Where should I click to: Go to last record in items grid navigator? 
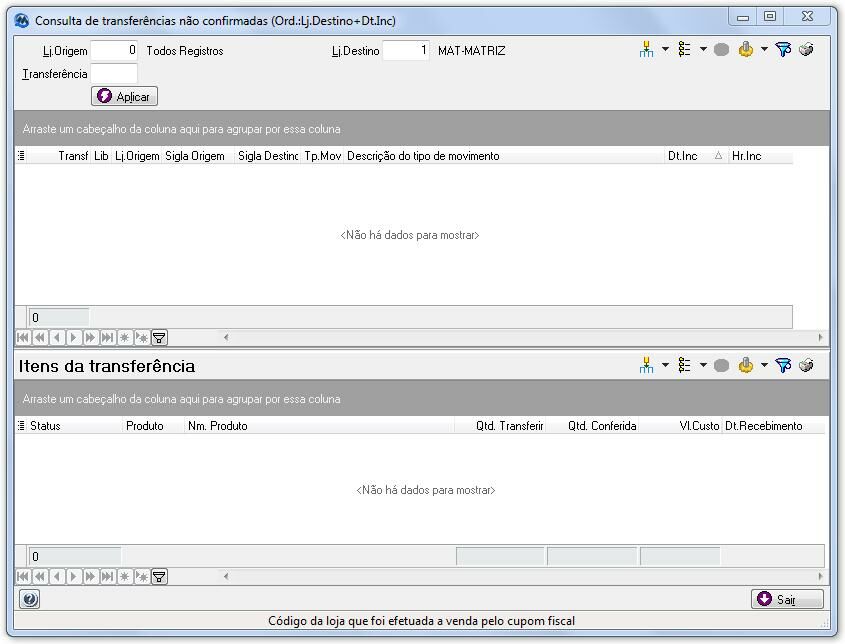click(107, 577)
